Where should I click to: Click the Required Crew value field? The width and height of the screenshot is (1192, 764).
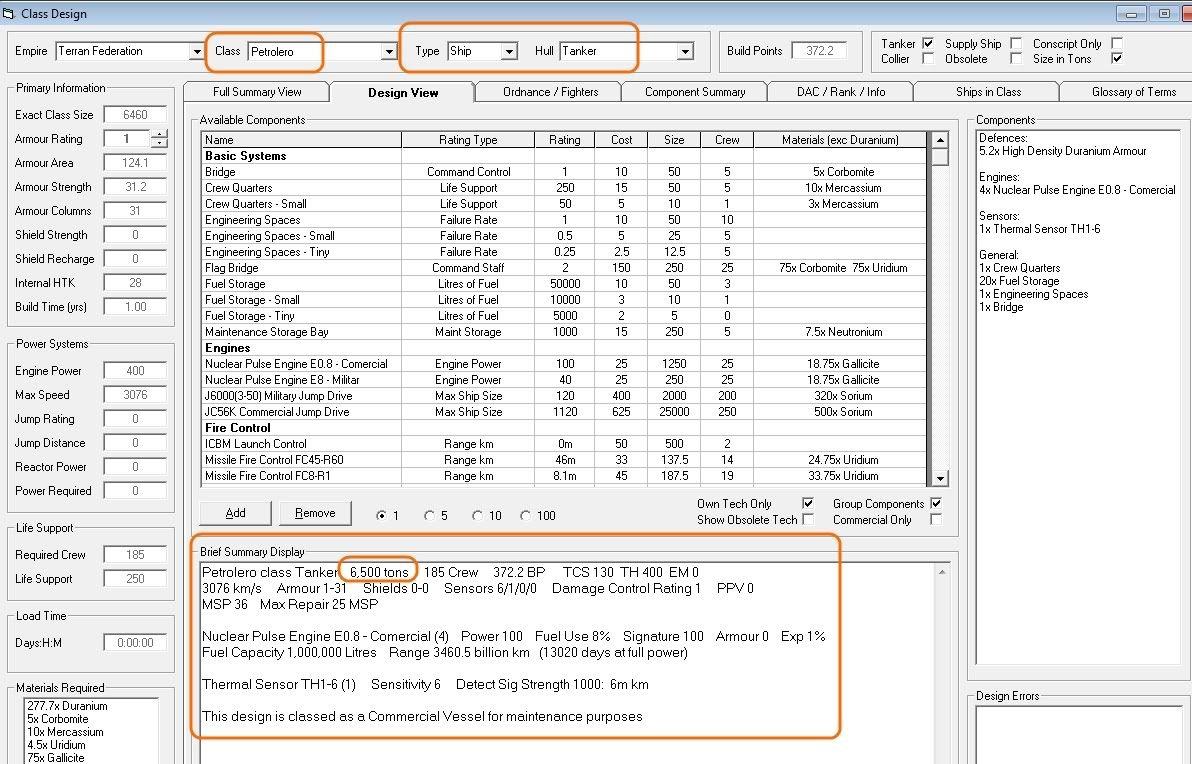135,554
